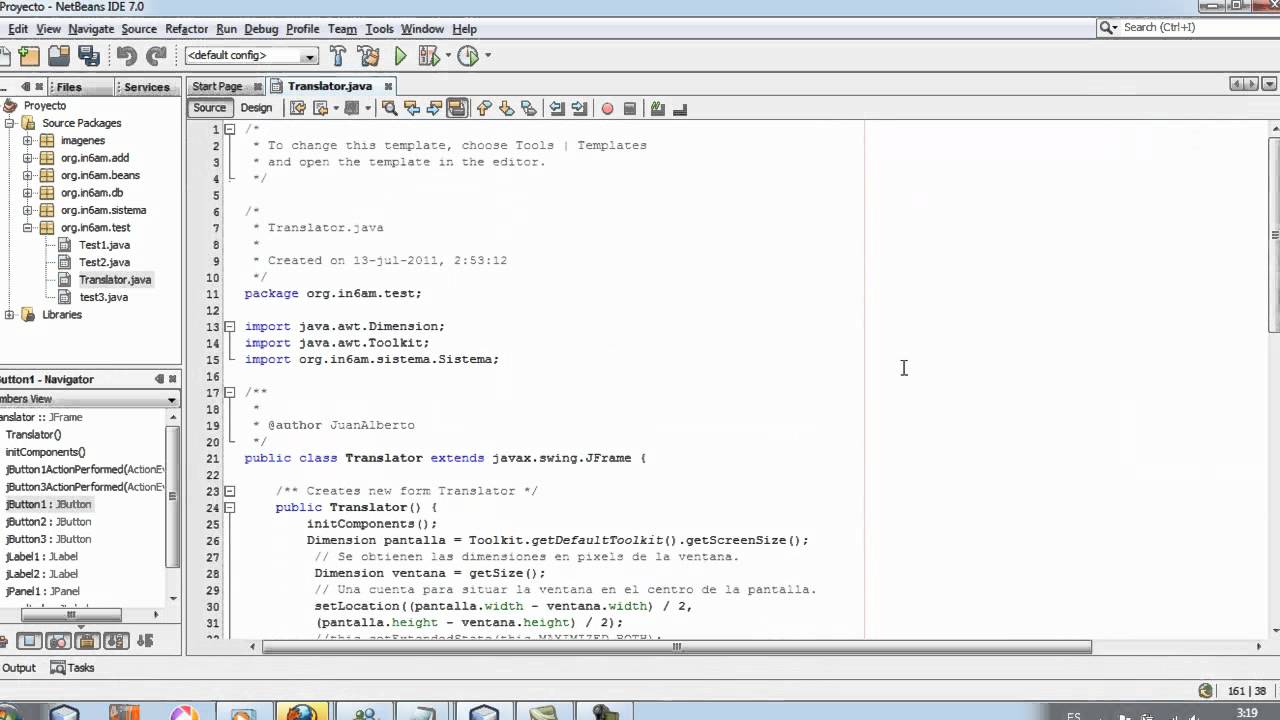The width and height of the screenshot is (1280, 720).
Task: Expand the imagenes package node
Action: (x=28, y=141)
